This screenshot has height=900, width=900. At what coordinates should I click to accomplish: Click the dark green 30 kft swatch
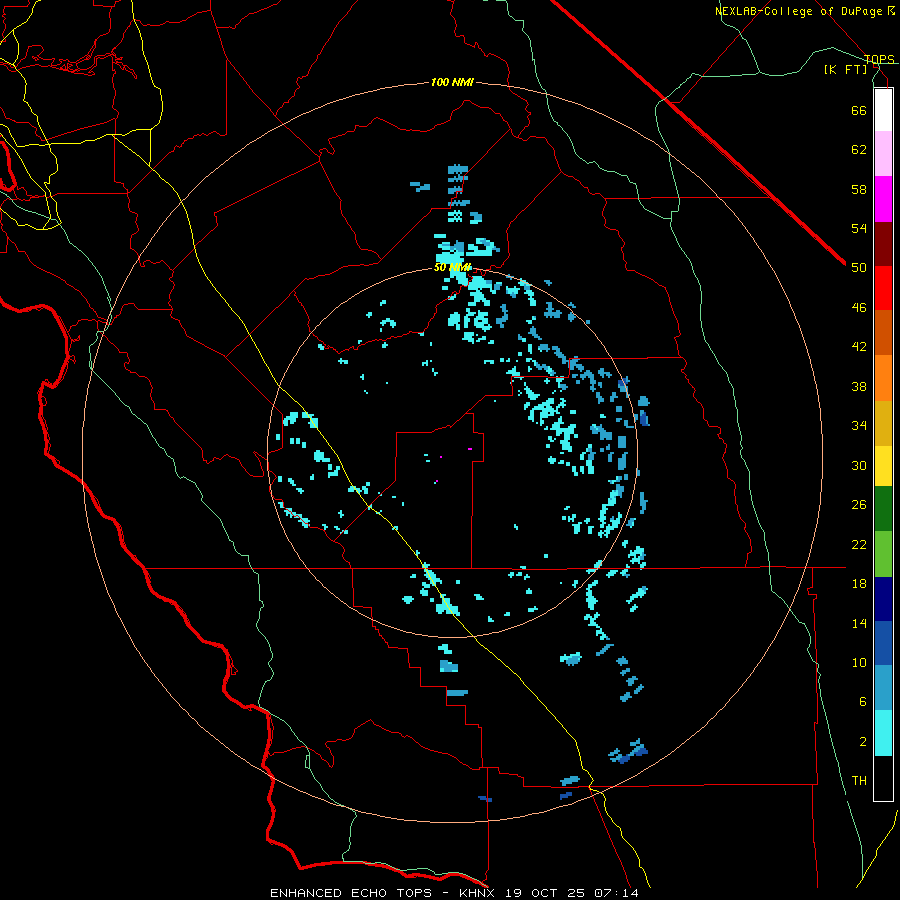pyautogui.click(x=883, y=509)
